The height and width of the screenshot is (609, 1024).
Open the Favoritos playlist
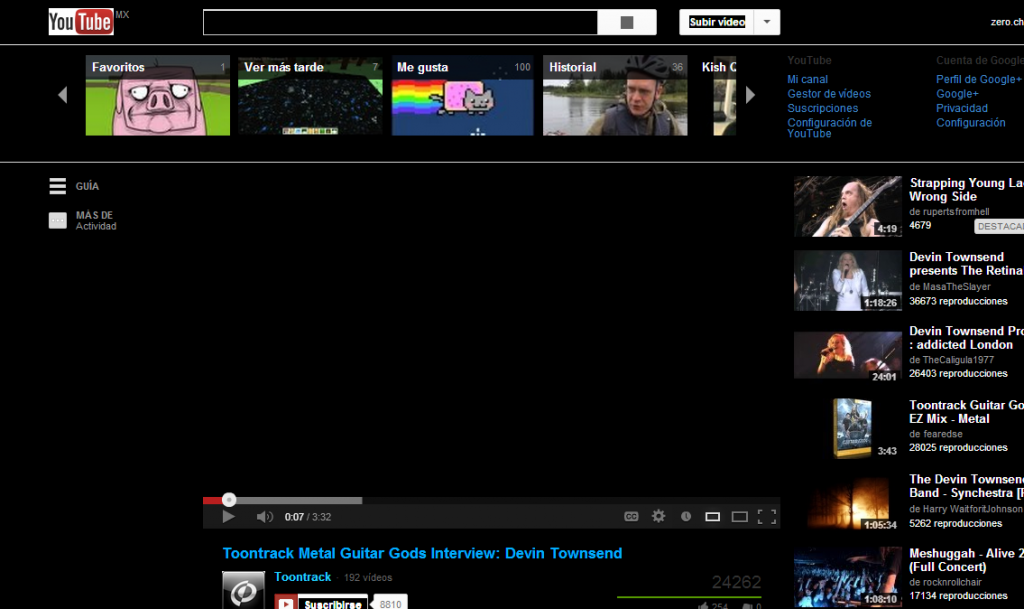click(x=157, y=95)
